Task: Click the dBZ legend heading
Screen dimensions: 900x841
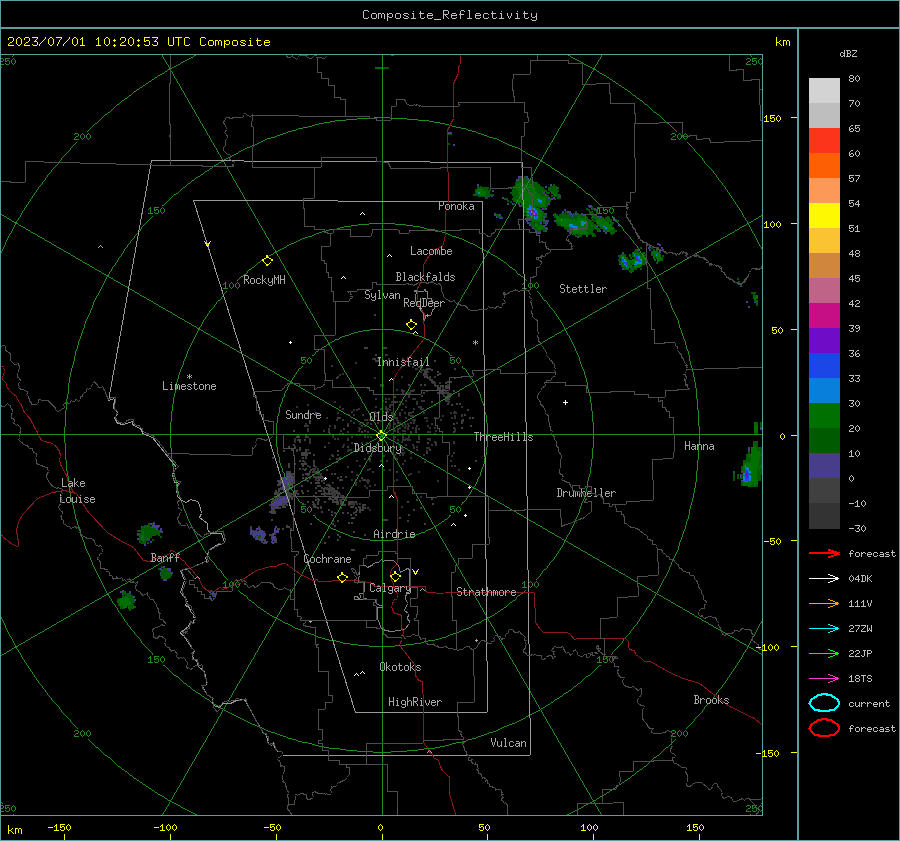Action: pos(848,54)
